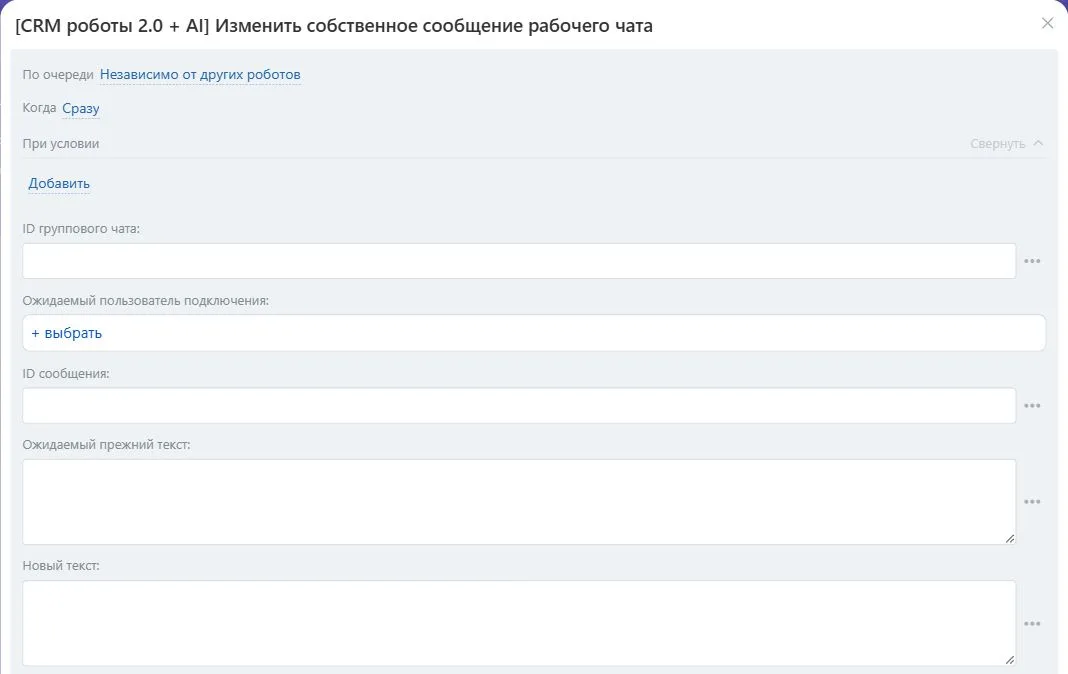Focus the ID сообщения input
1068x674 pixels.
pos(519,406)
